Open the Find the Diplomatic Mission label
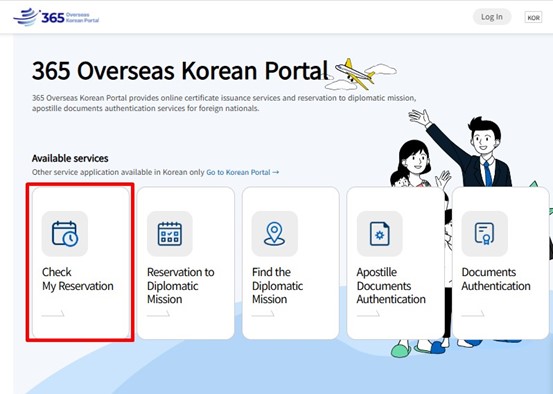 point(278,286)
